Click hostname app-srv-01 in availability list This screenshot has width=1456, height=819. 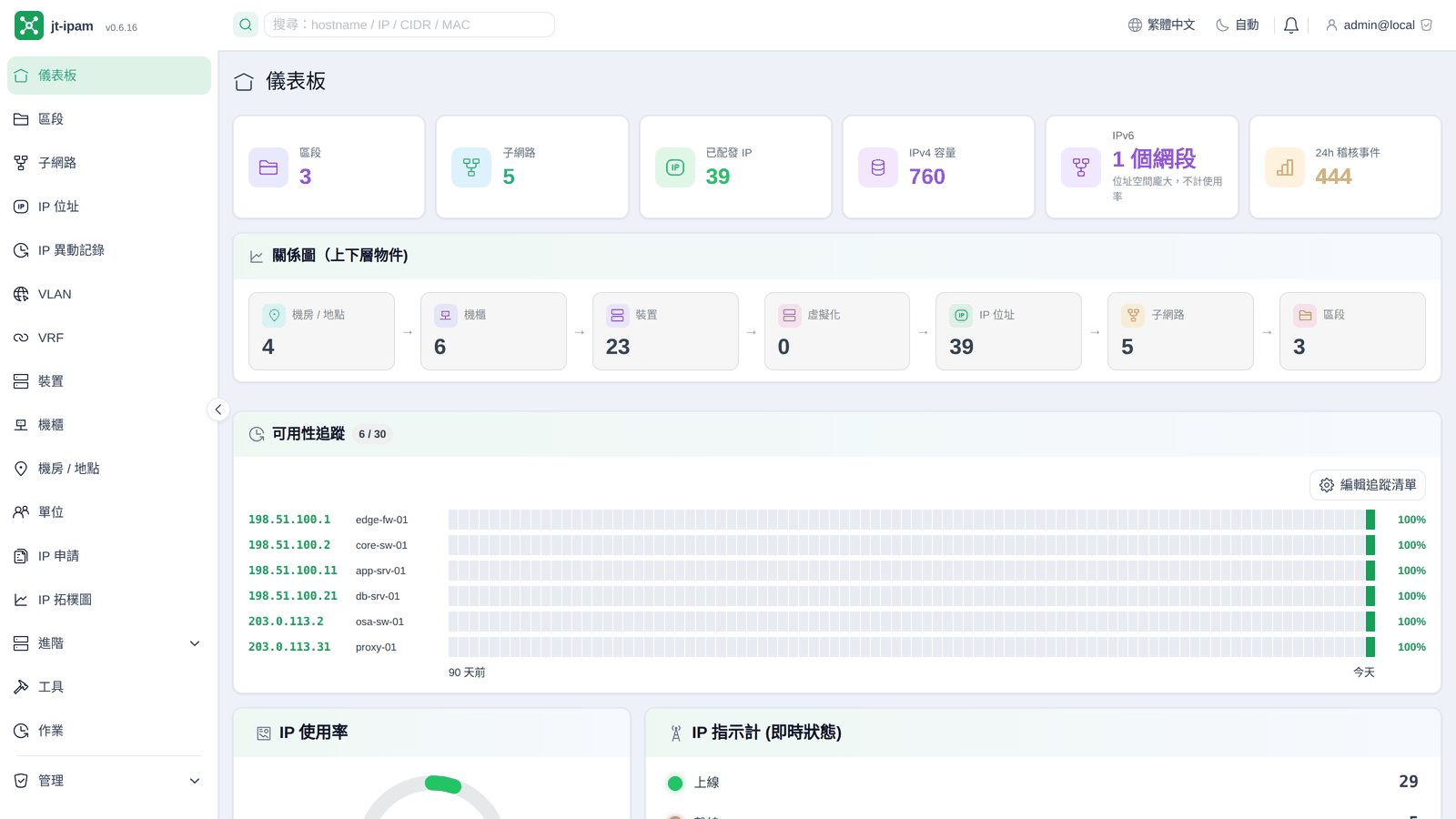tap(380, 571)
